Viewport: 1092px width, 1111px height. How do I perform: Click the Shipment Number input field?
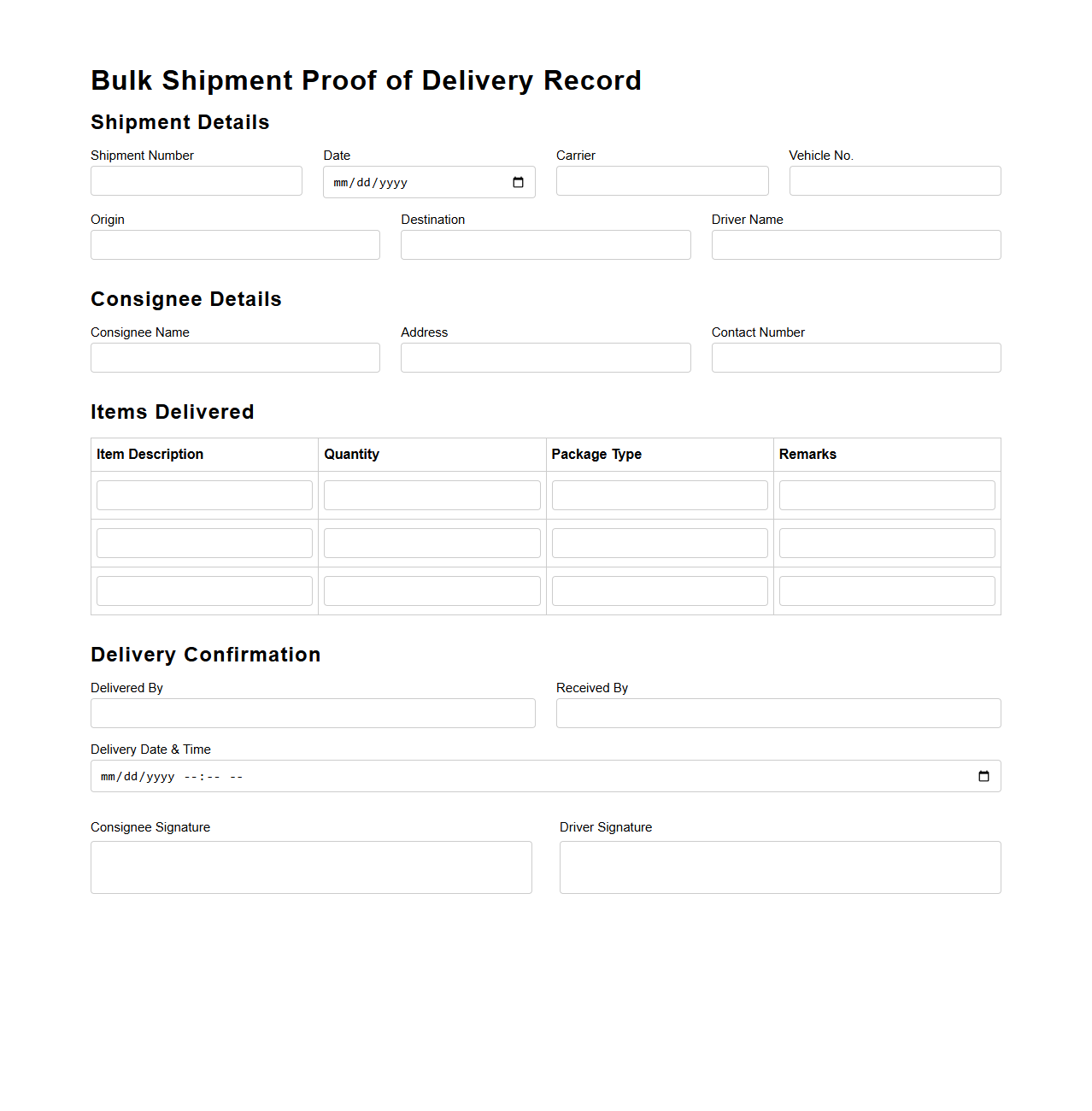click(196, 180)
